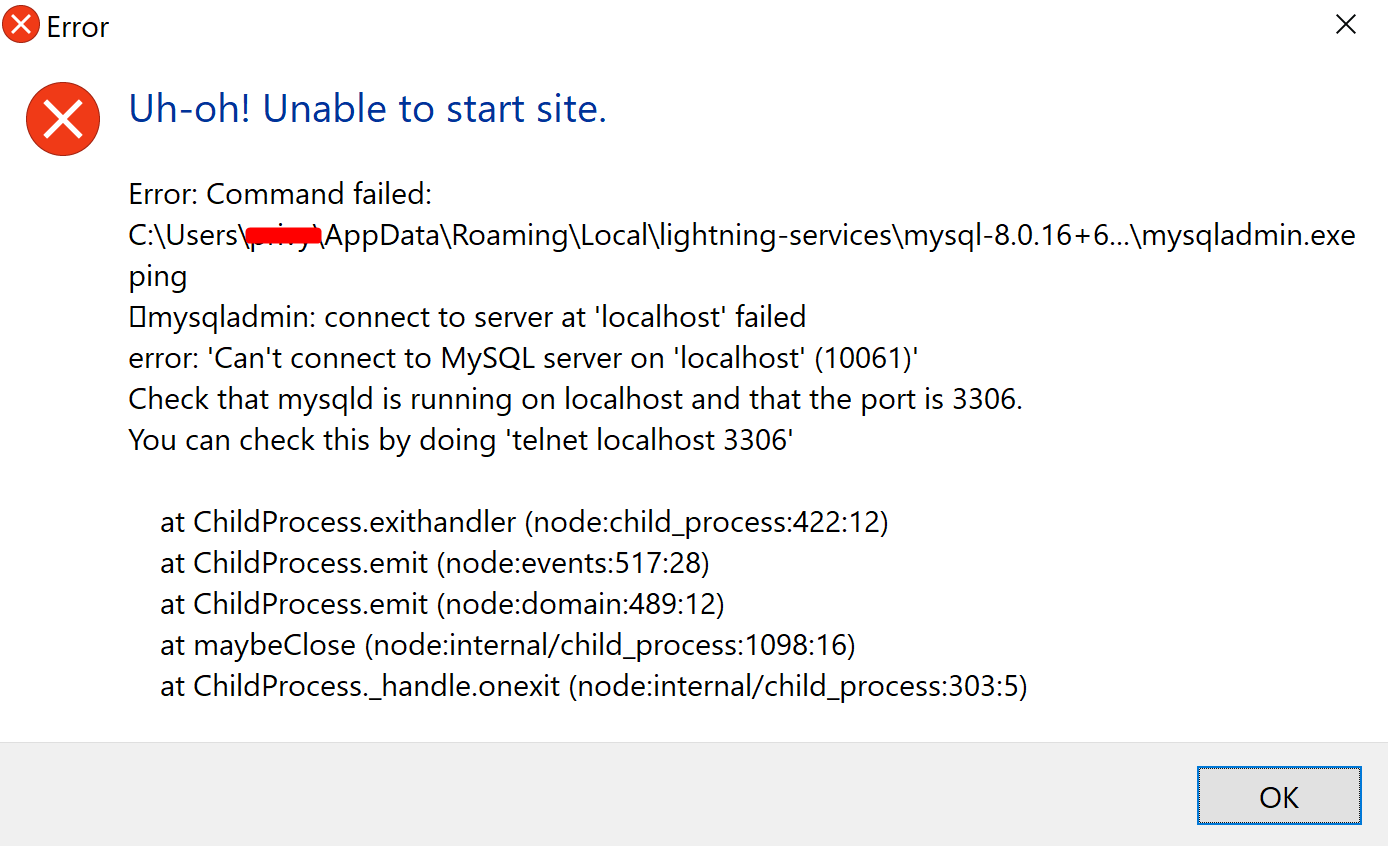This screenshot has width=1388, height=846.
Task: Click the ChildProcess._handle.onexit stack trace line
Action: [593, 686]
